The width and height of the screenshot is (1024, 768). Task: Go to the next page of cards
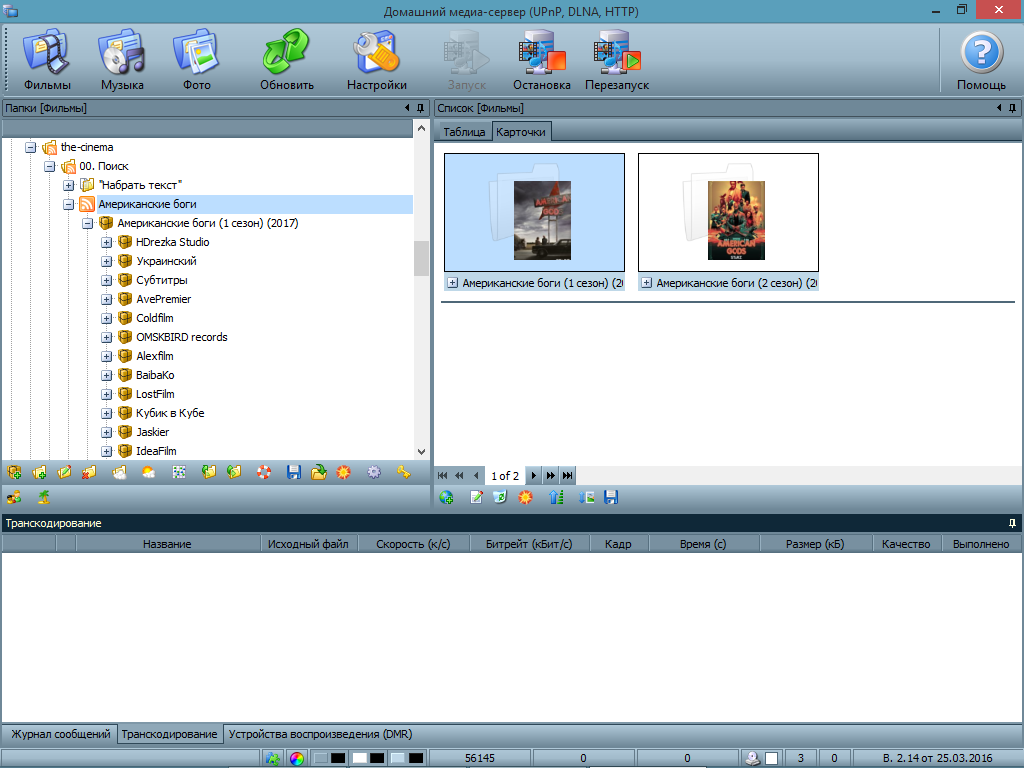(x=534, y=476)
